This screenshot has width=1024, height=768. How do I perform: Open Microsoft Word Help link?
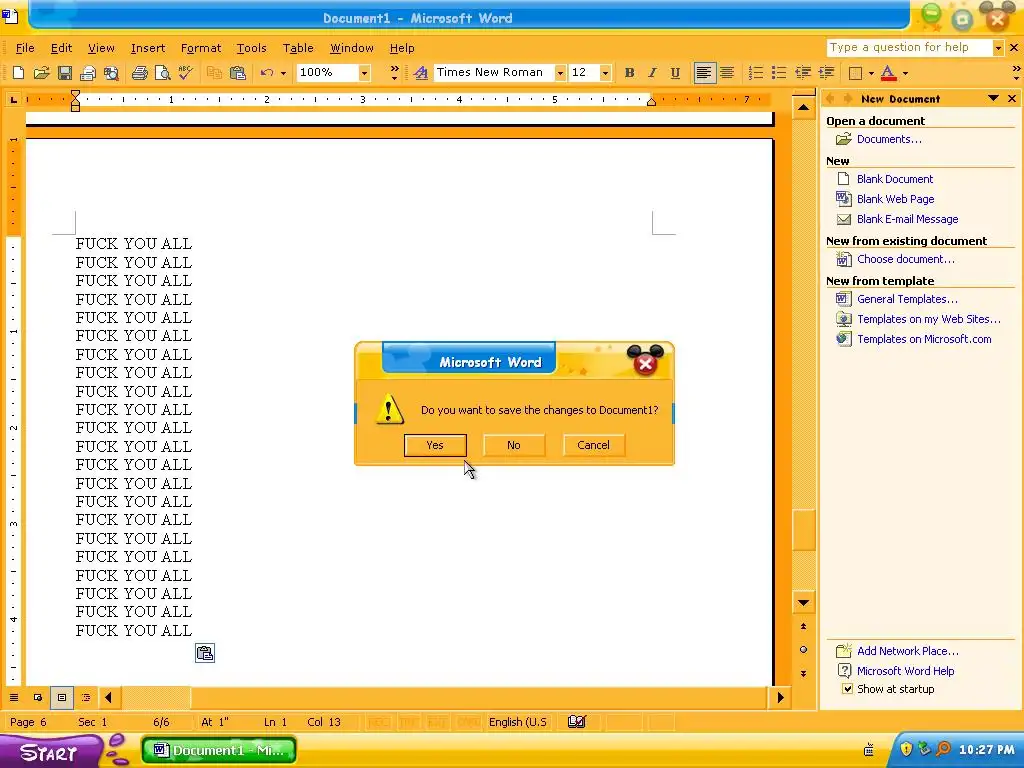[x=905, y=671]
